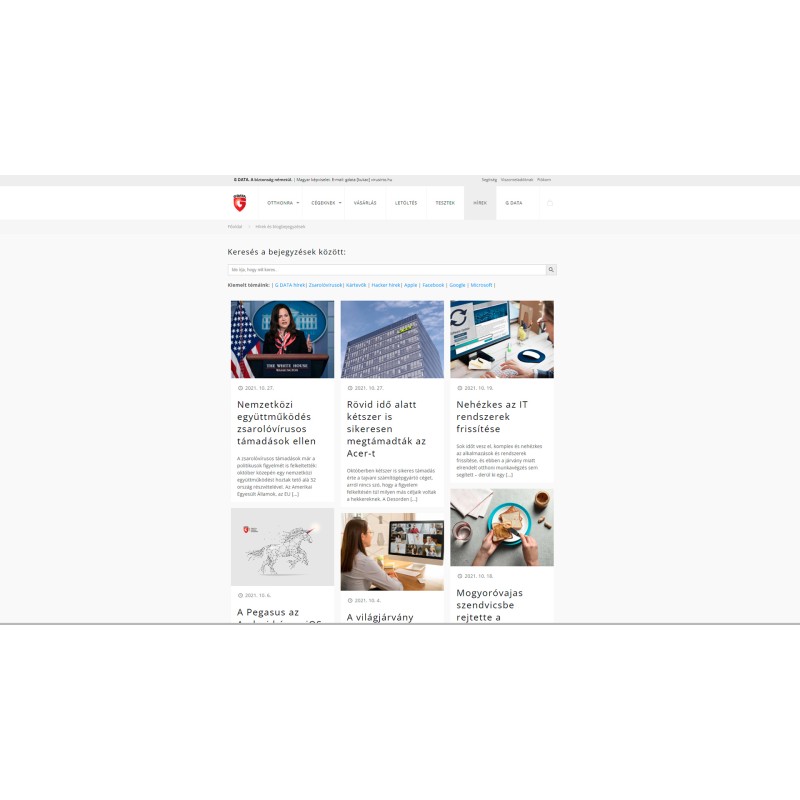Select the Hacker hírek topic link
The height and width of the screenshot is (800, 800).
386,285
